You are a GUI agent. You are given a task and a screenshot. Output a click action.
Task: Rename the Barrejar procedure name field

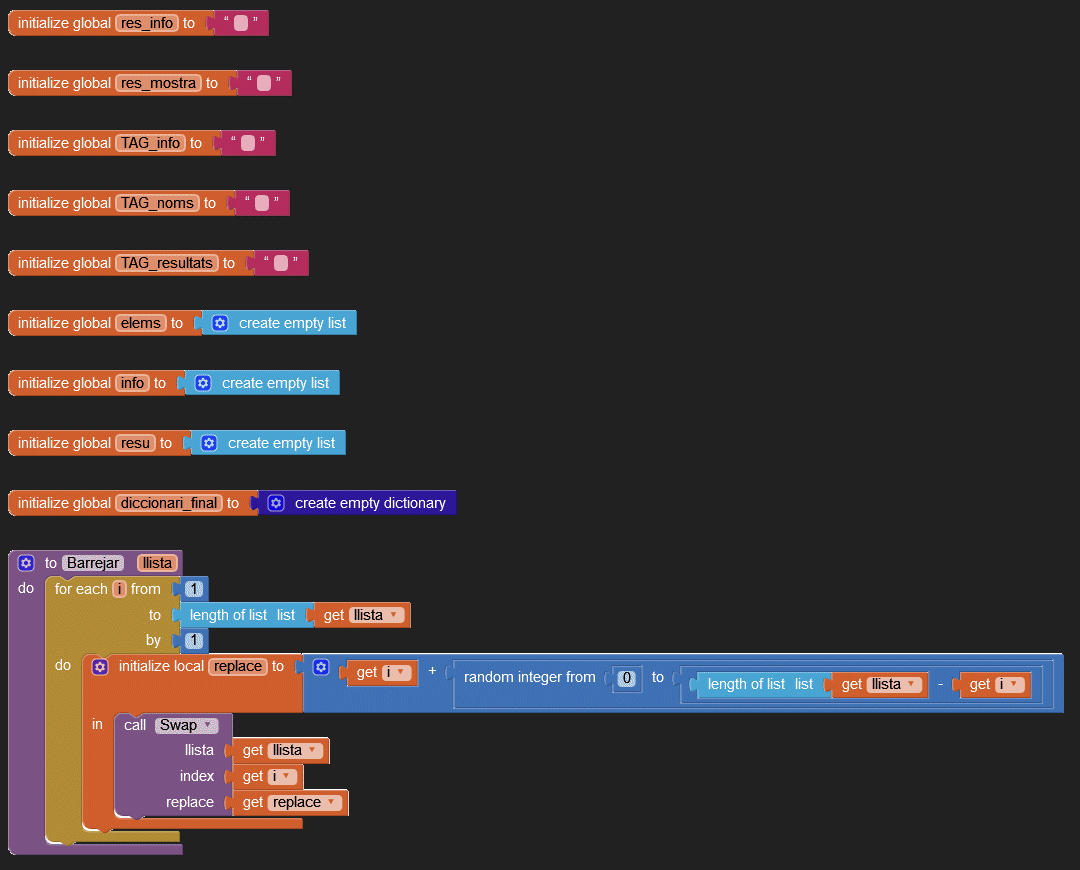coord(93,563)
